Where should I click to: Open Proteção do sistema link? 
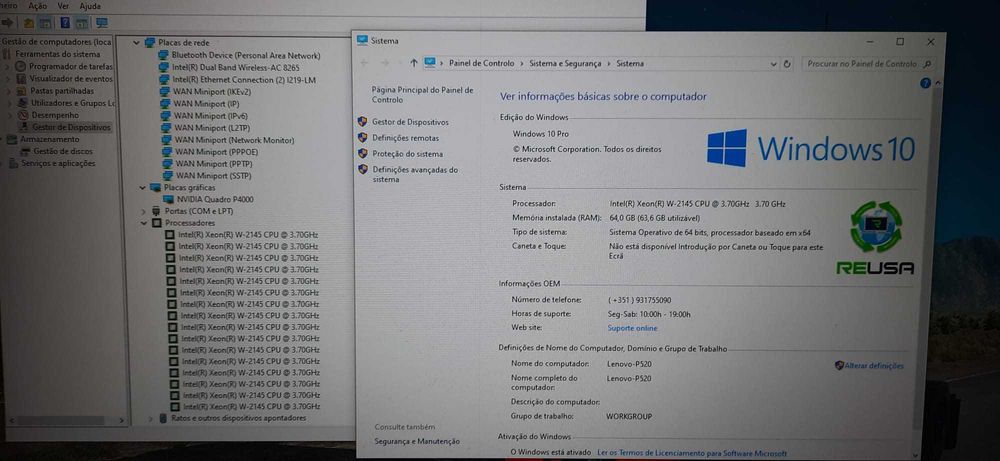tap(408, 154)
